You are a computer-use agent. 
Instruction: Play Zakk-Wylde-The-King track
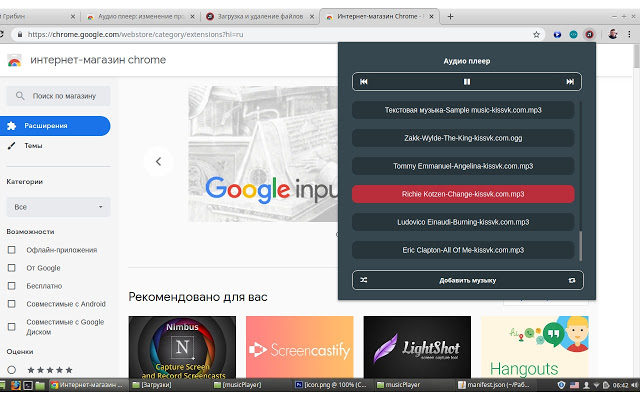click(463, 138)
